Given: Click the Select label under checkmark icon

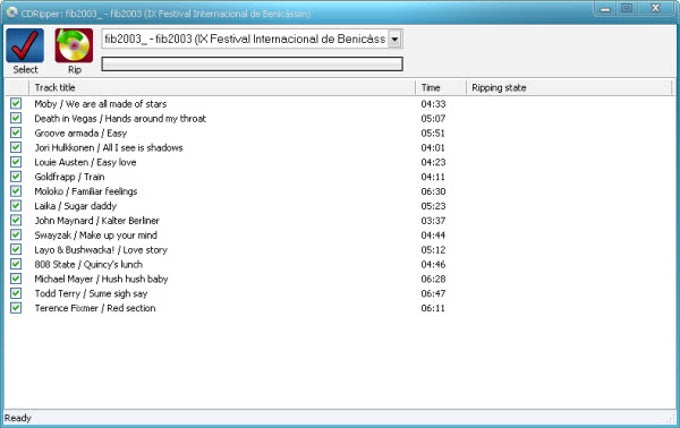Looking at the screenshot, I should coord(25,69).
